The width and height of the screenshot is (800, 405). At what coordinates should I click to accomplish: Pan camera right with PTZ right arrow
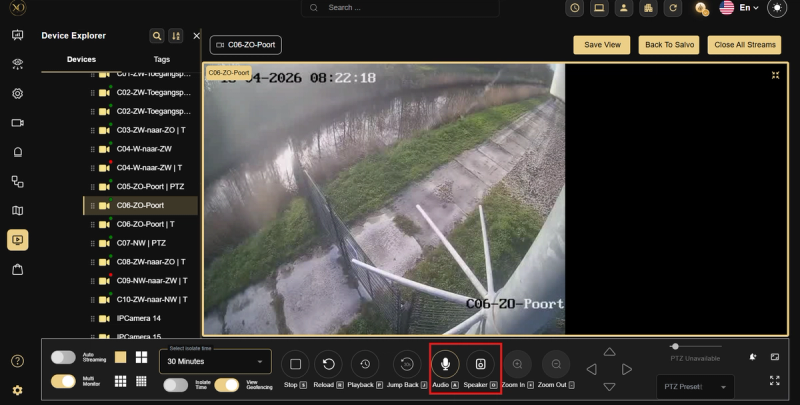627,369
